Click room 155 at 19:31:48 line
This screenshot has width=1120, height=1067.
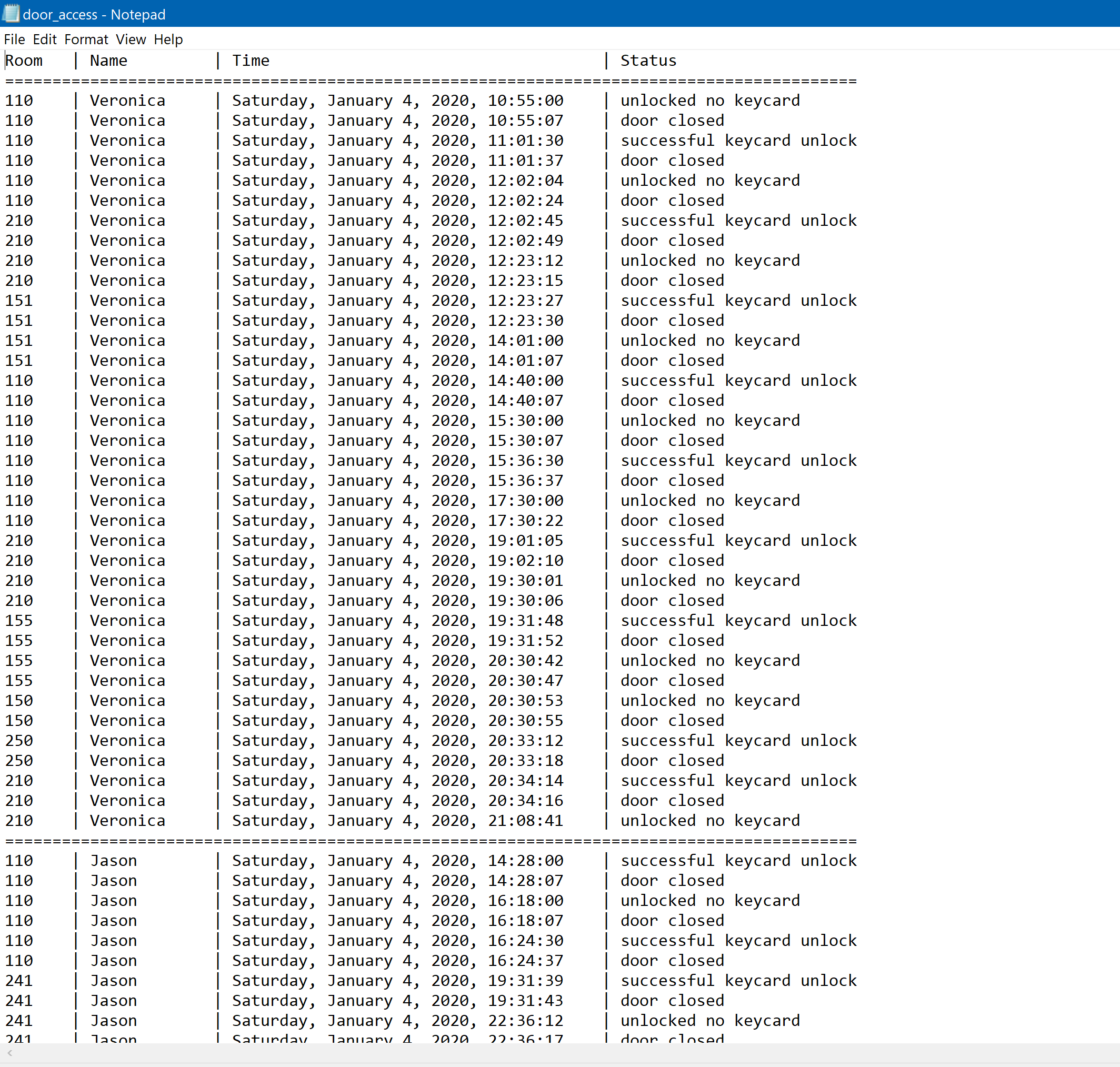[x=19, y=621]
